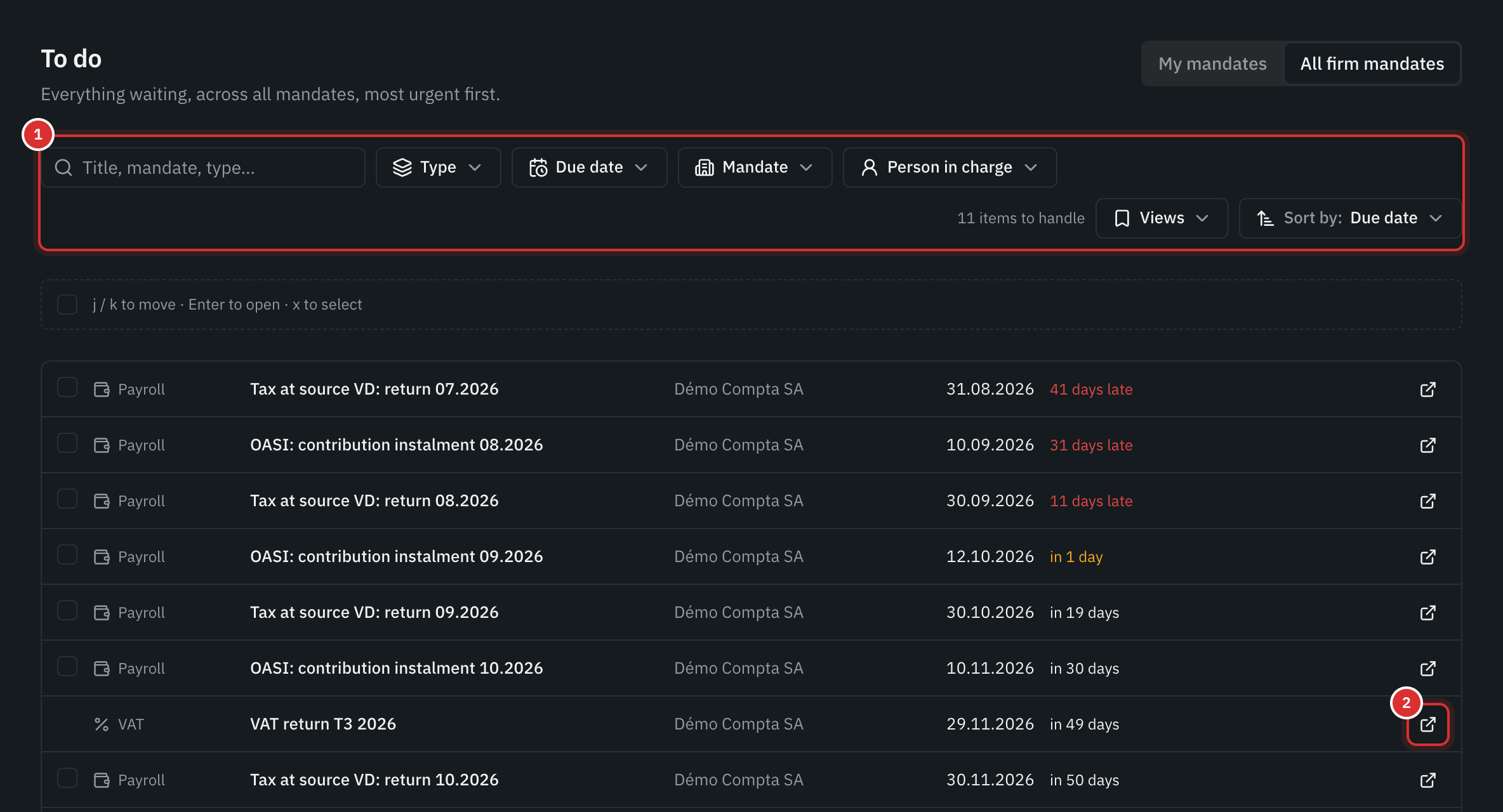Open the Sort by Due date dropdown
Image resolution: width=1503 pixels, height=812 pixels.
tap(1350, 218)
